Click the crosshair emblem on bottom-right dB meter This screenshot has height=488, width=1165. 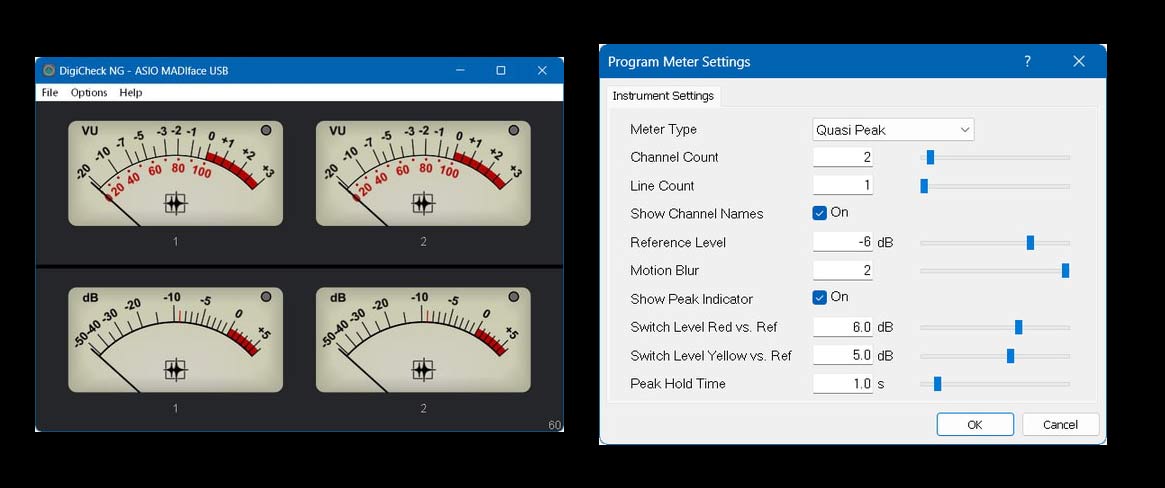click(x=423, y=370)
